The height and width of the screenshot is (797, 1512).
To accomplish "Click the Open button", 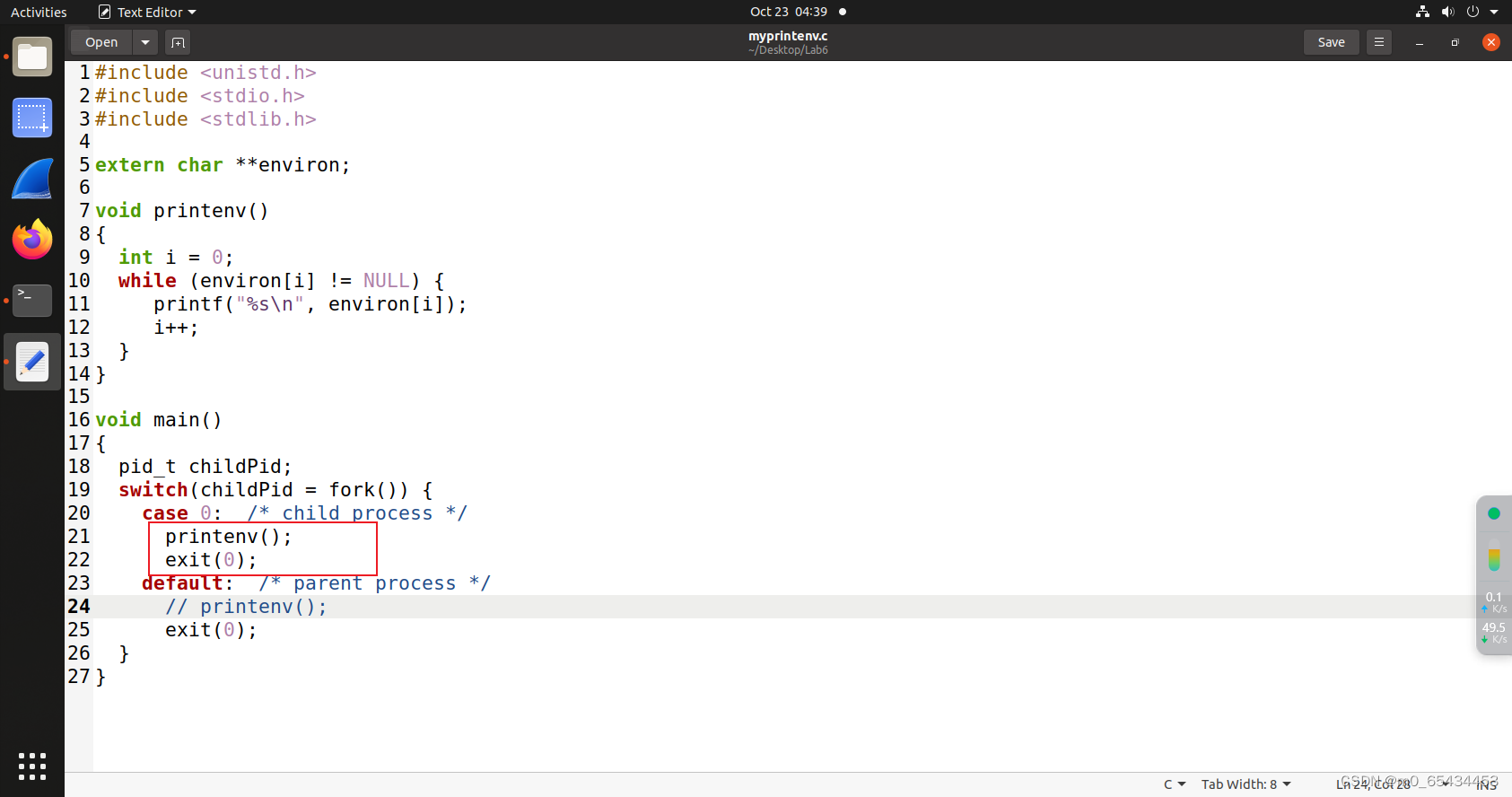I will coord(101,42).
